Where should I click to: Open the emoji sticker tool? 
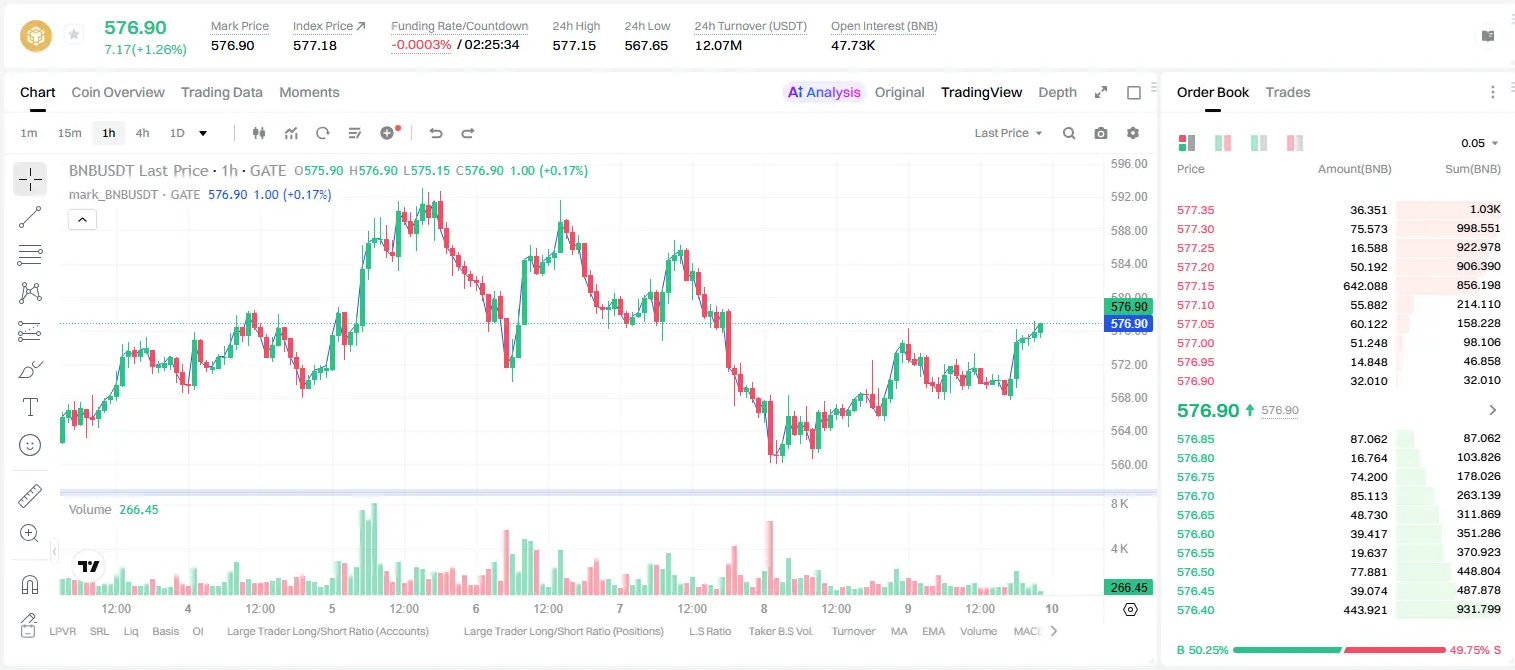coord(30,445)
